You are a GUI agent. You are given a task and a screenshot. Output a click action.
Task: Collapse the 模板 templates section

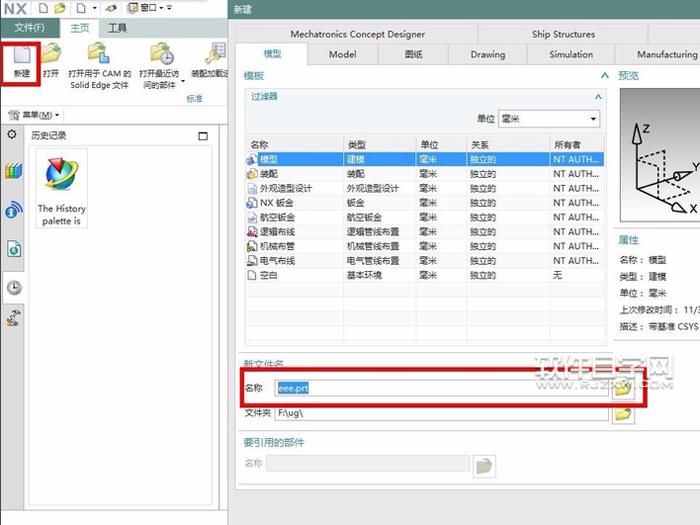click(604, 76)
